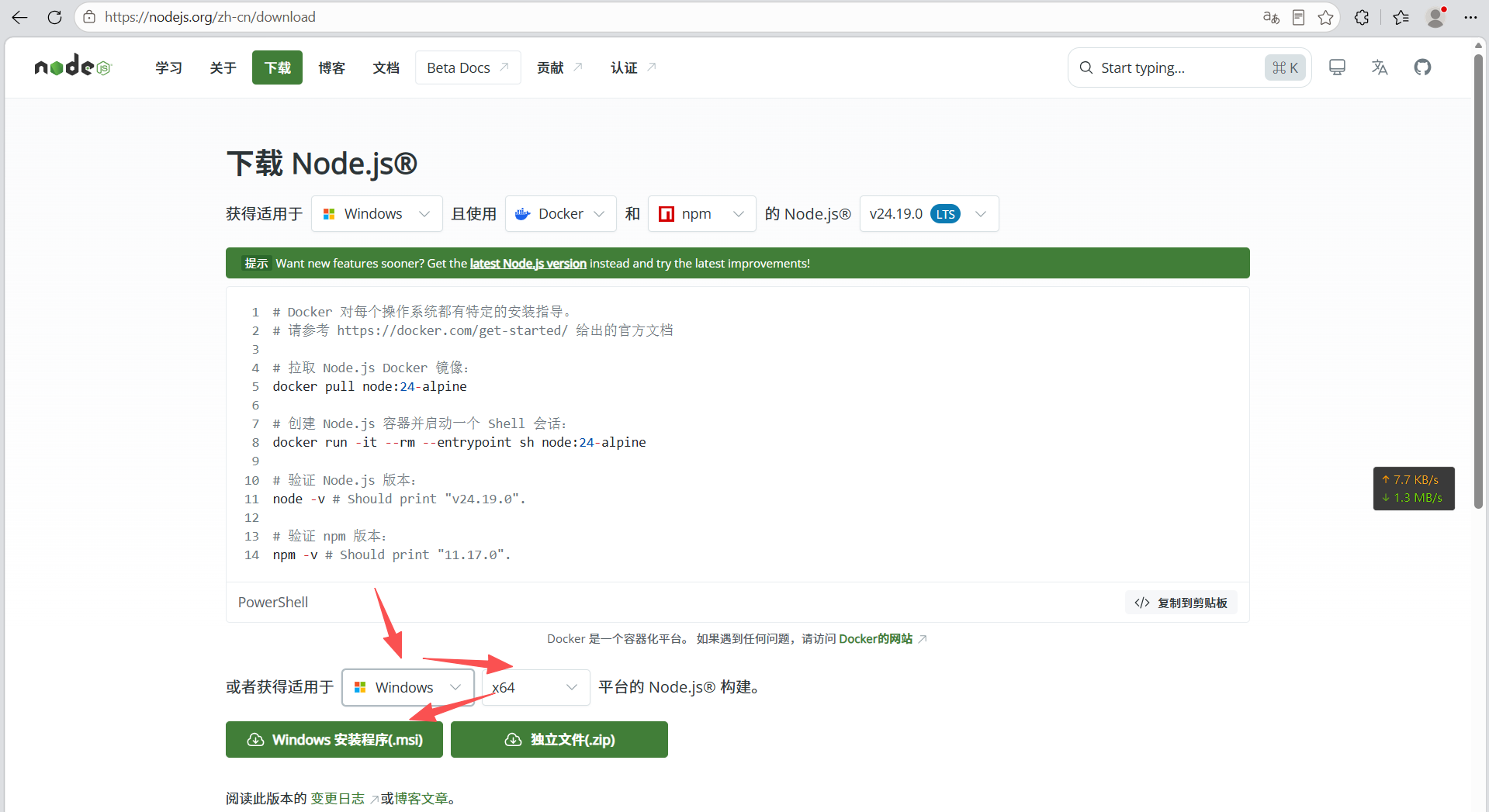
Task: Click the 'node -v' code line
Action: [x=399, y=499]
